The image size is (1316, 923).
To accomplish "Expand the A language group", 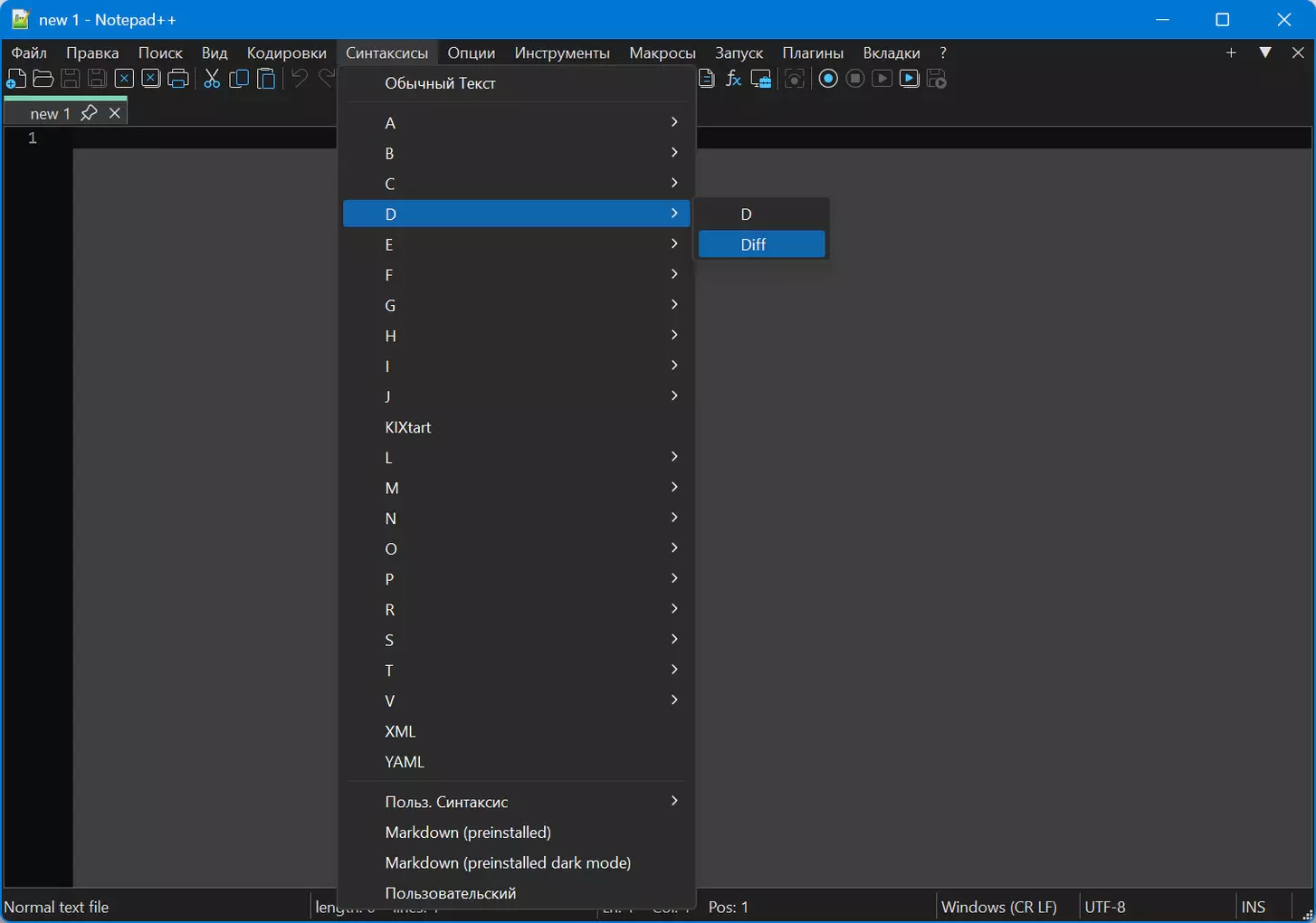I will [517, 123].
